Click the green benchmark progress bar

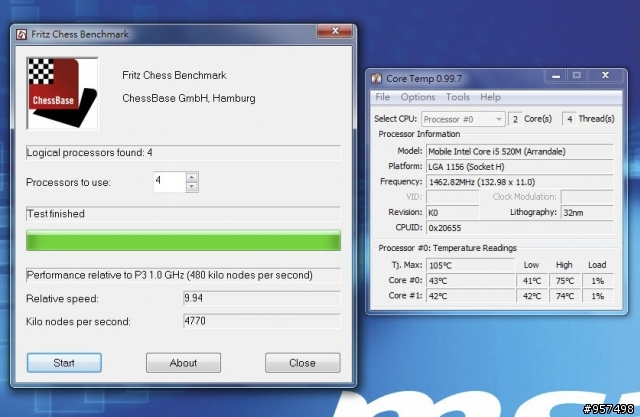click(183, 240)
